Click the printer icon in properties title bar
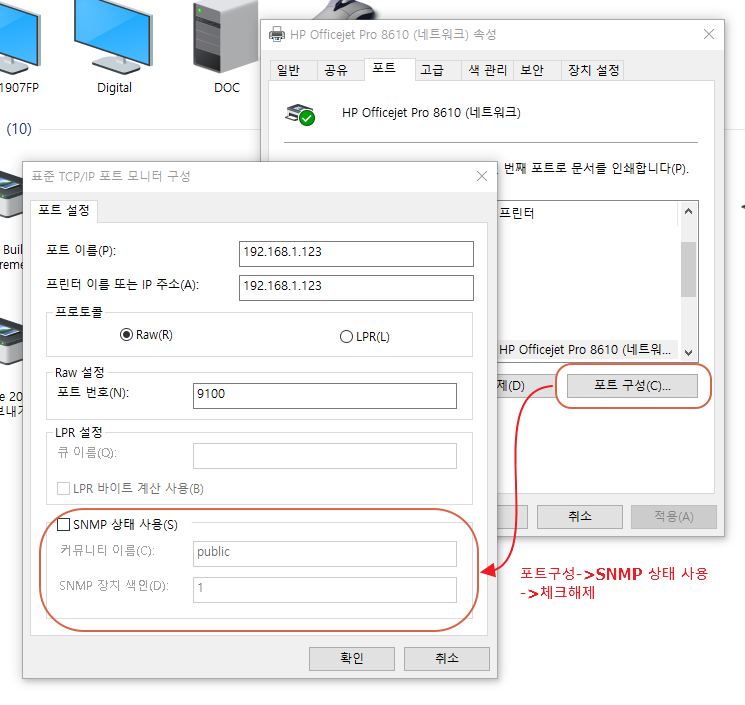745x705 pixels. (277, 35)
